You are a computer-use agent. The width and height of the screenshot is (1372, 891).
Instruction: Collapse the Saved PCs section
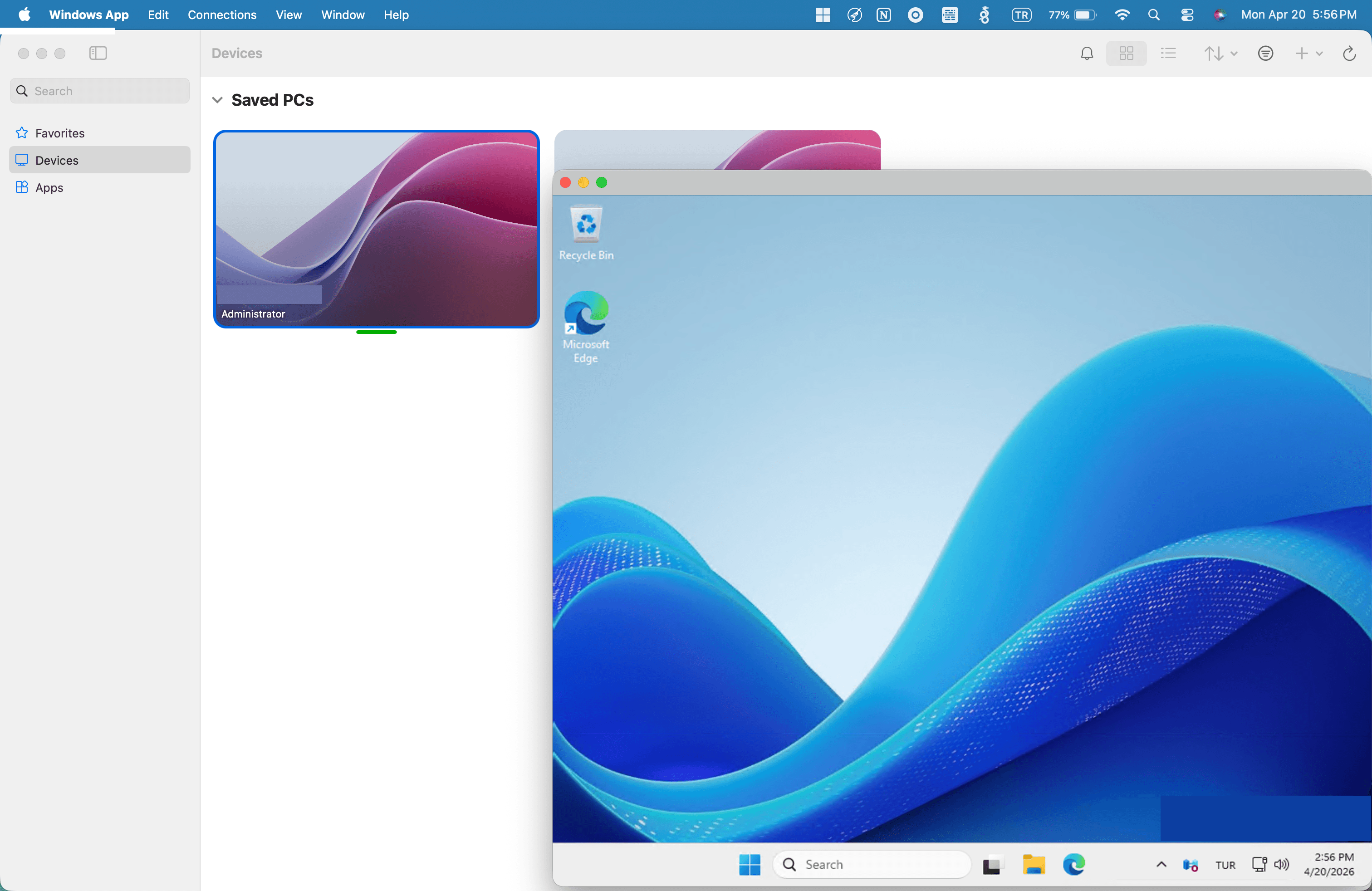(217, 100)
